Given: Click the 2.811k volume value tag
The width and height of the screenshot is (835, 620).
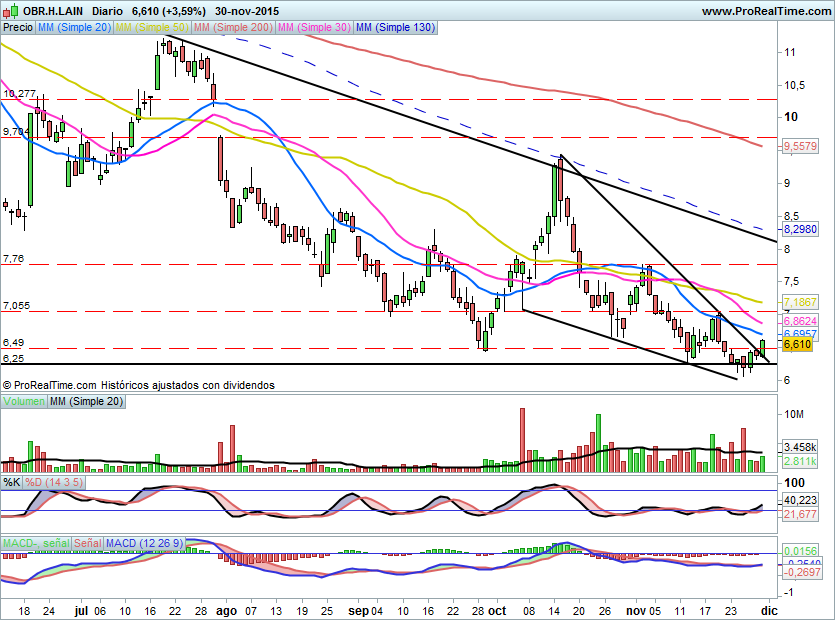Looking at the screenshot, I should [x=800, y=461].
